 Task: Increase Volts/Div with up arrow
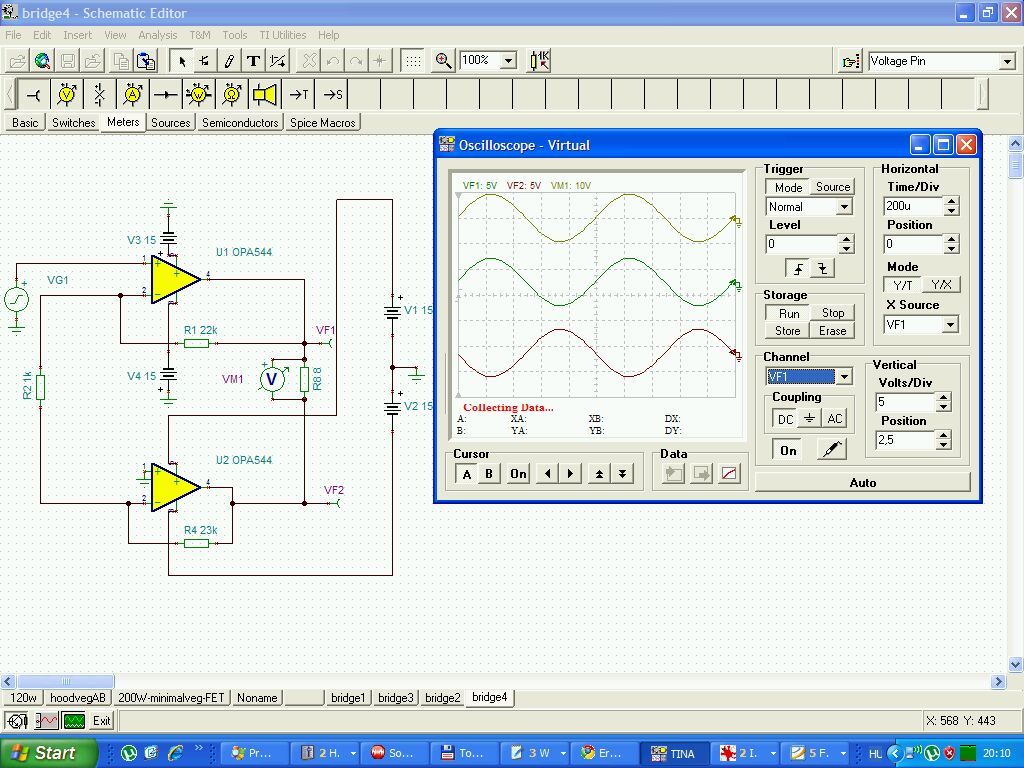click(x=943, y=397)
